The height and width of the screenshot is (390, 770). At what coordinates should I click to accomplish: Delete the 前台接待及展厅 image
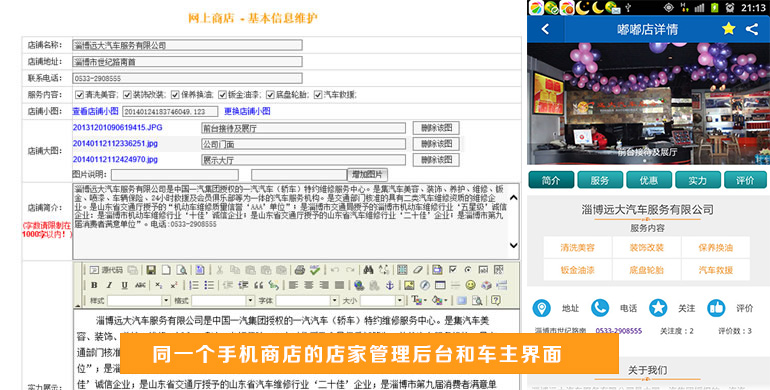436,128
